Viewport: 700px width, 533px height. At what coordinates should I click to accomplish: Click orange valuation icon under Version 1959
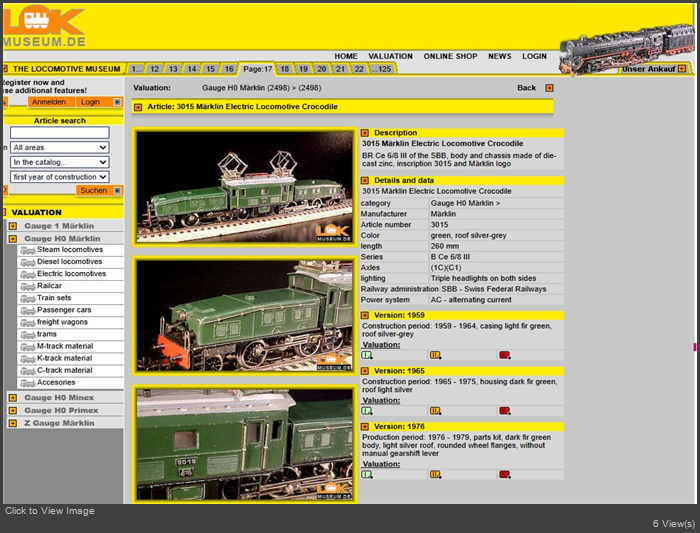(x=435, y=355)
